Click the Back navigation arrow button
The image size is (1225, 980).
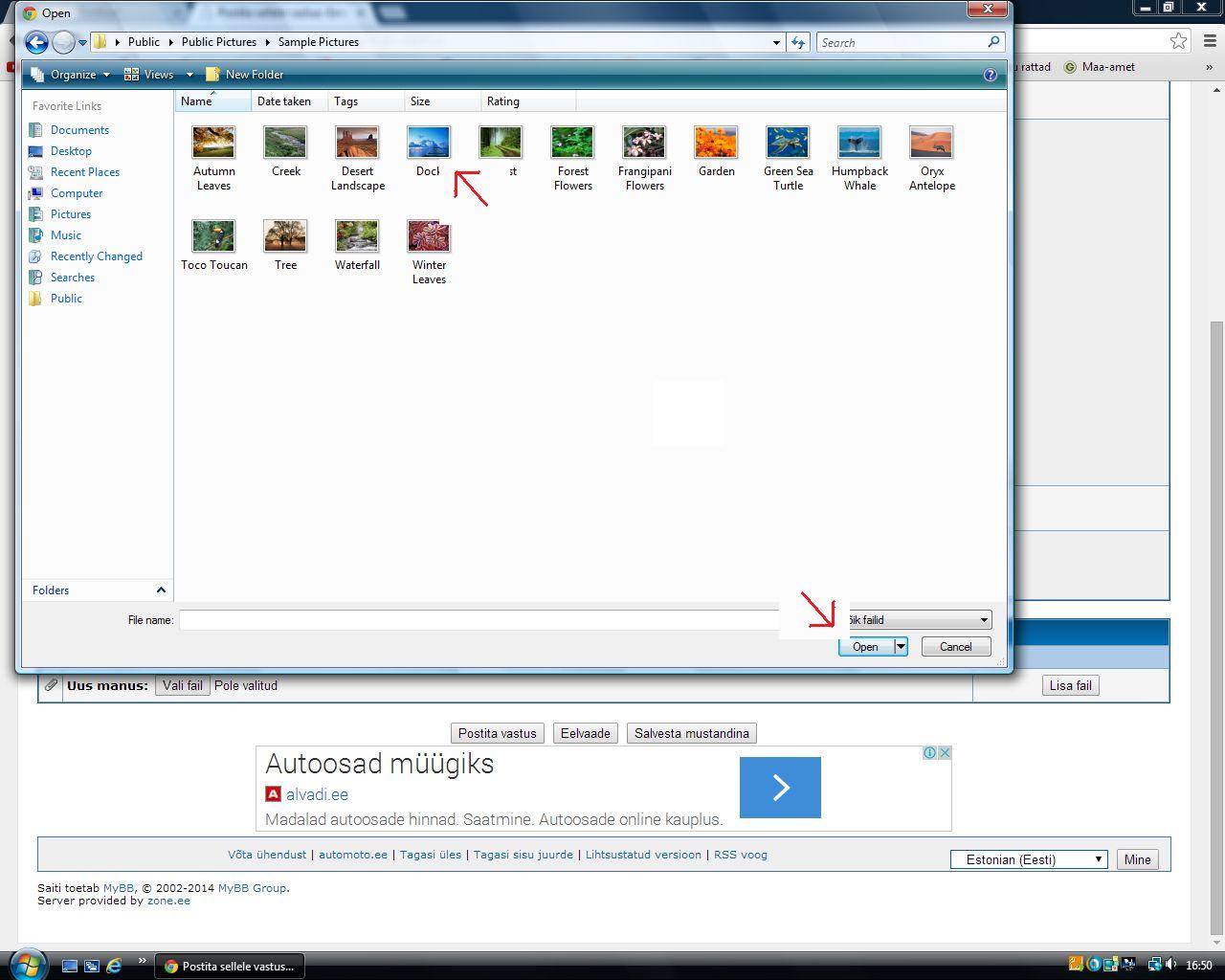36,42
